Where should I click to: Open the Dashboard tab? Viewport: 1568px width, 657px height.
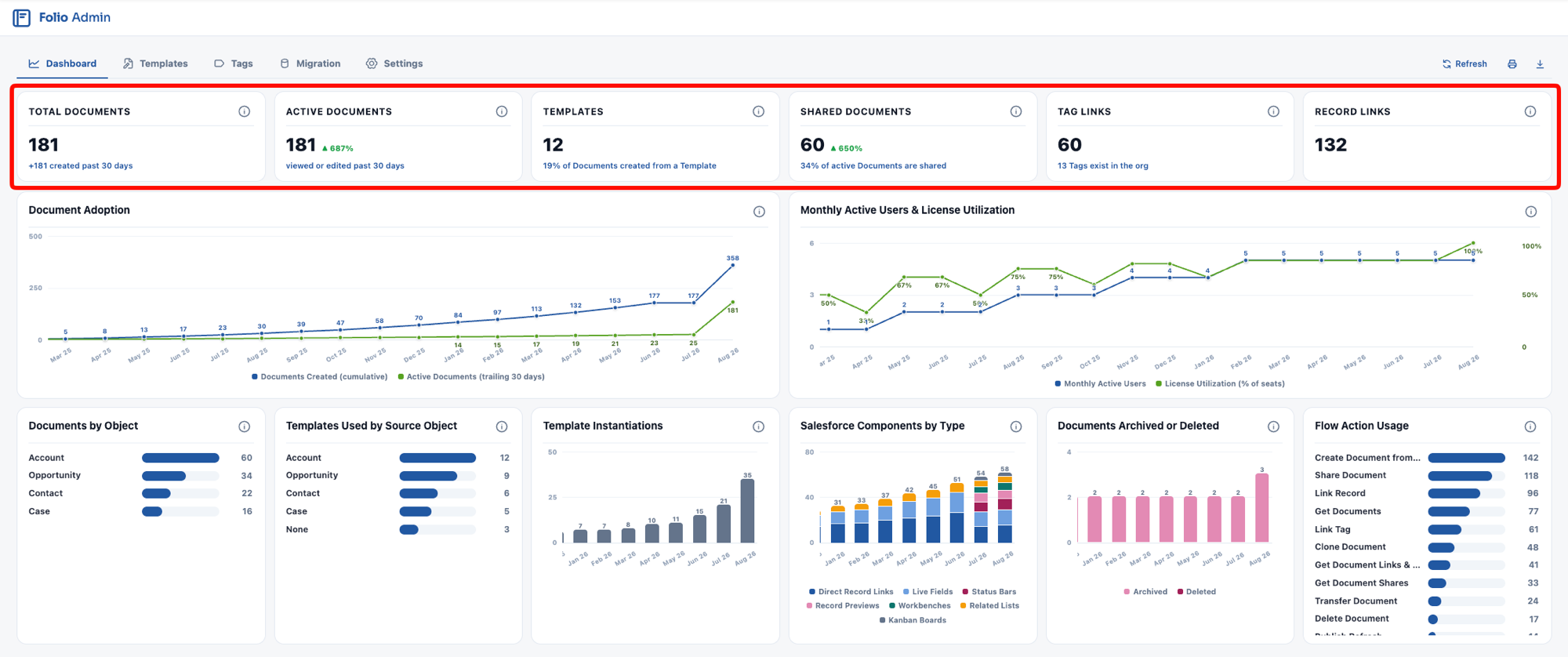[x=63, y=64]
